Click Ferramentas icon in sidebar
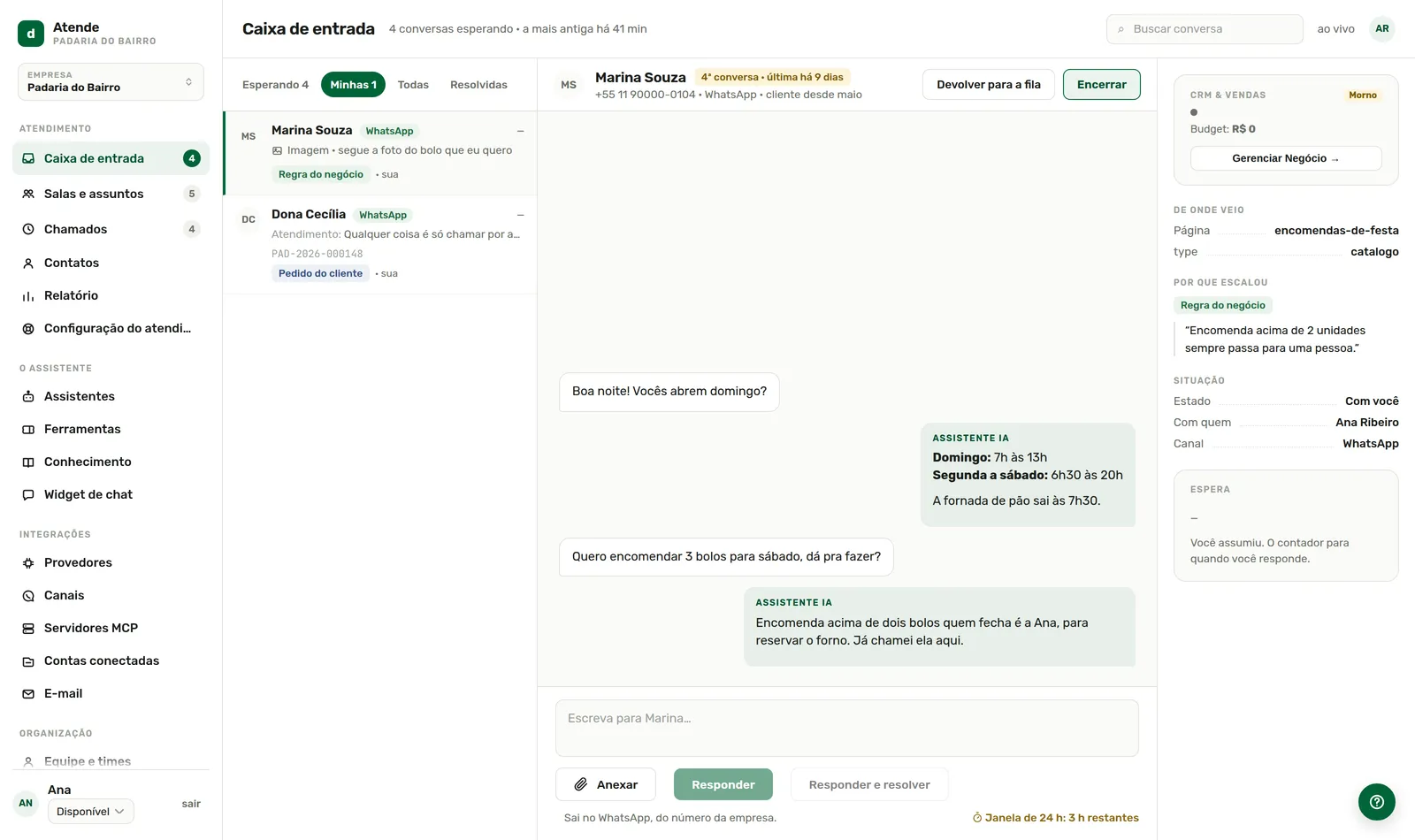This screenshot has width=1415, height=840. 28,429
